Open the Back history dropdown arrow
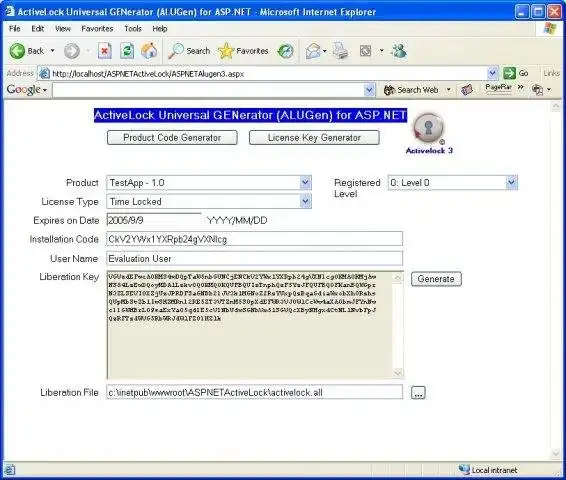The image size is (566, 480). [53, 51]
